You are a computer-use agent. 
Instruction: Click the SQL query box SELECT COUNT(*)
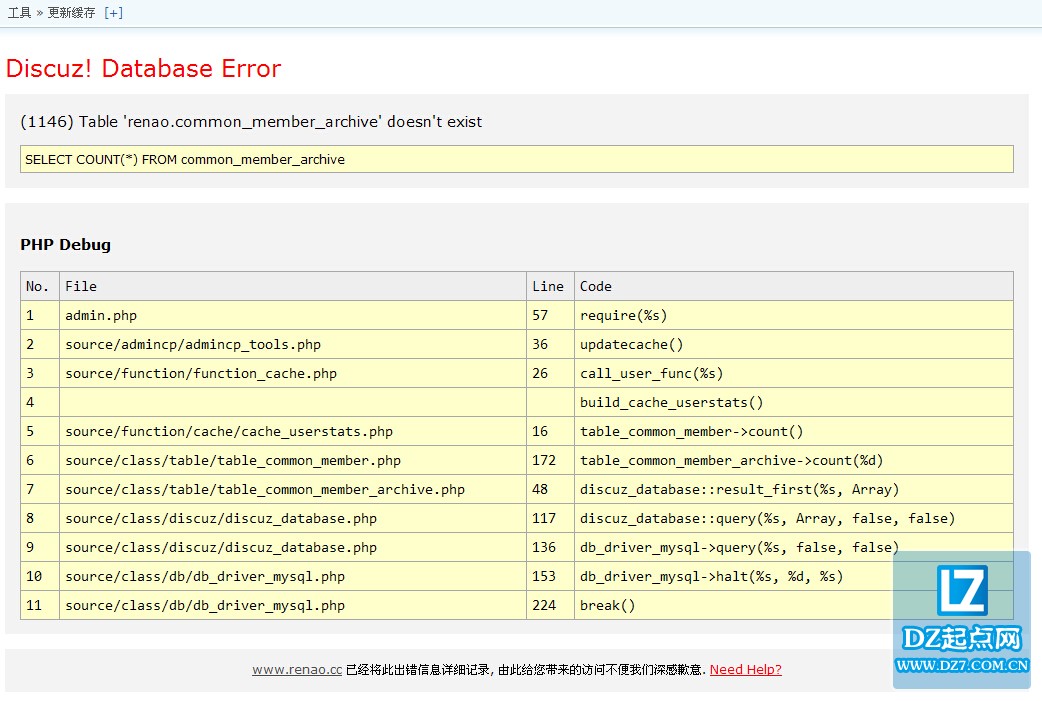(516, 159)
